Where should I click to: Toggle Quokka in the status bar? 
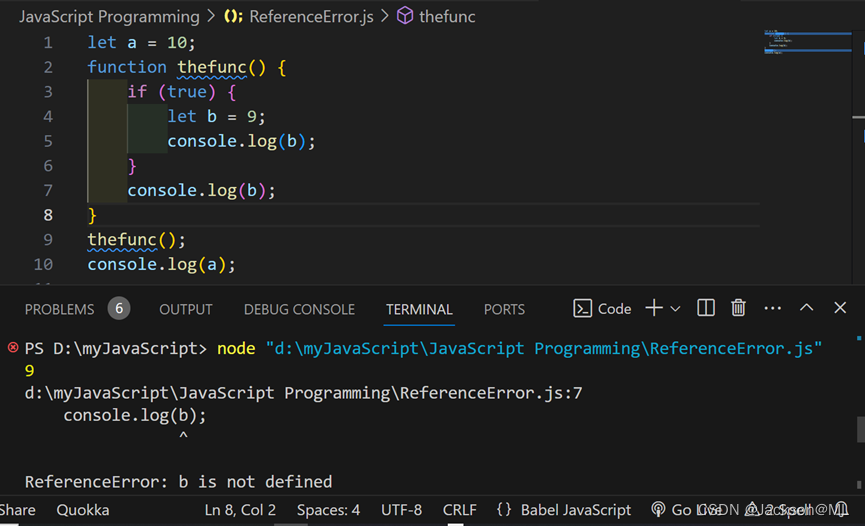point(83,510)
